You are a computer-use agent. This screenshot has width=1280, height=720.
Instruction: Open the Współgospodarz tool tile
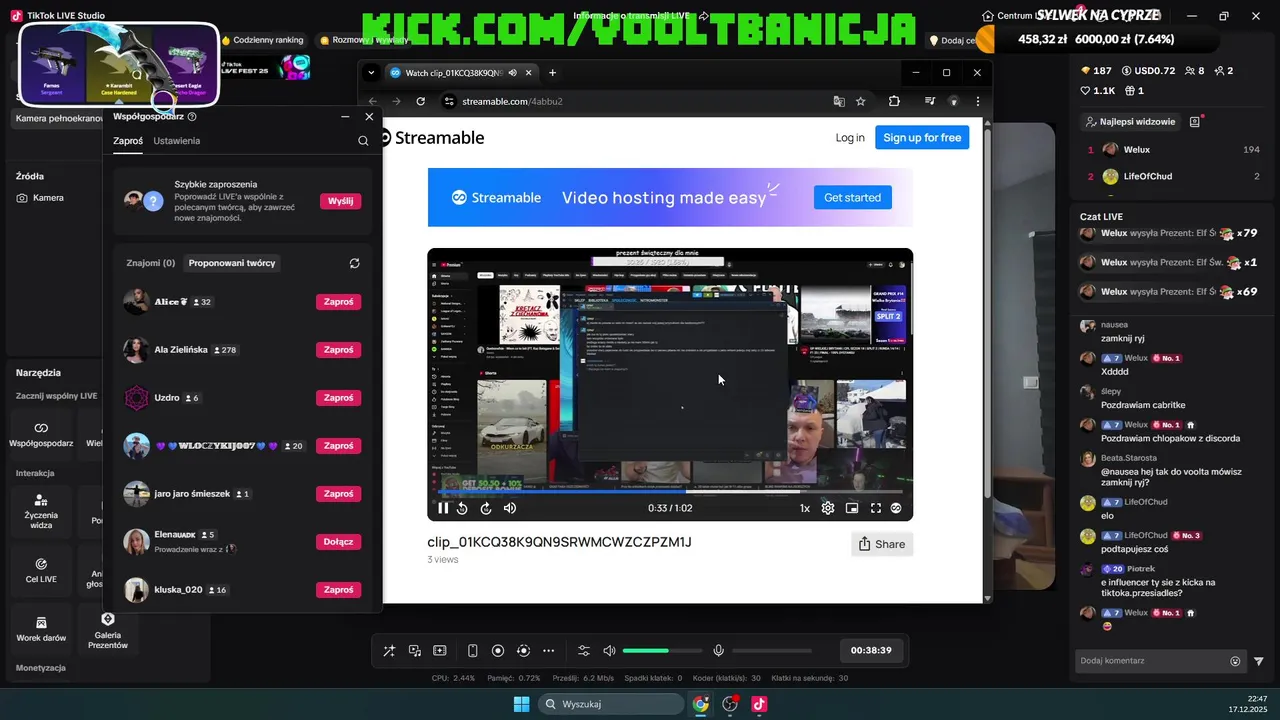click(x=41, y=434)
